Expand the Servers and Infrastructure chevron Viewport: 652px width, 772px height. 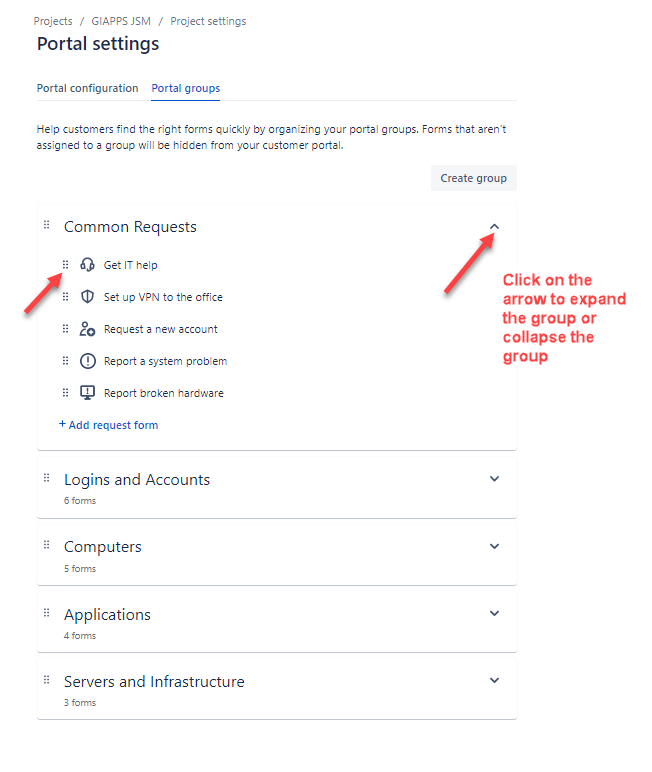click(494, 680)
